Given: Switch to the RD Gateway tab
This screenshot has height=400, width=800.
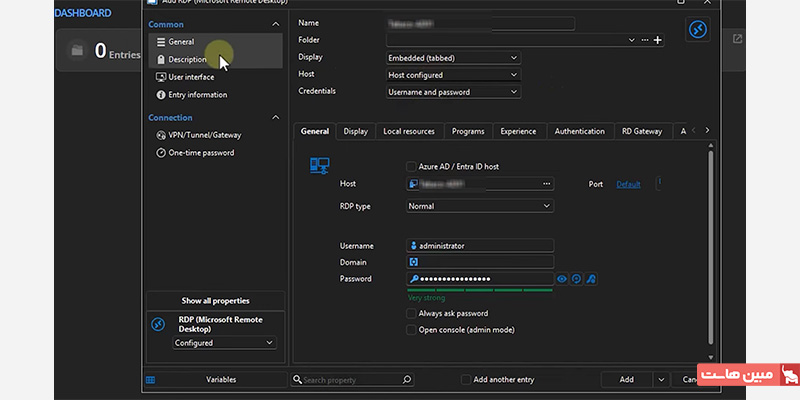Looking at the screenshot, I should coord(642,131).
